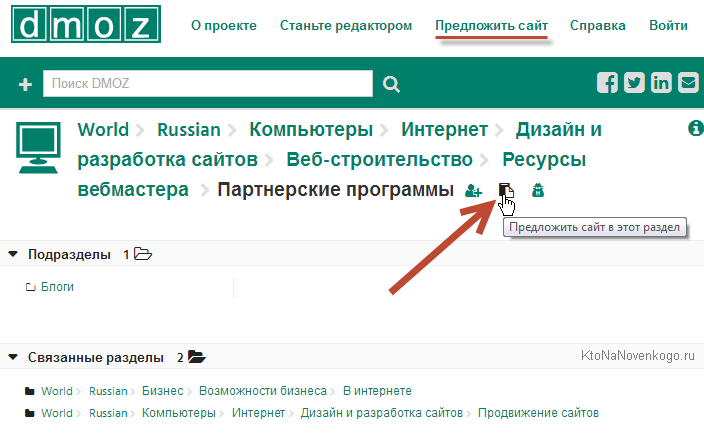This screenshot has width=704, height=438.
Task: Click 'Партнерские программы' current category title
Action: [x=335, y=190]
